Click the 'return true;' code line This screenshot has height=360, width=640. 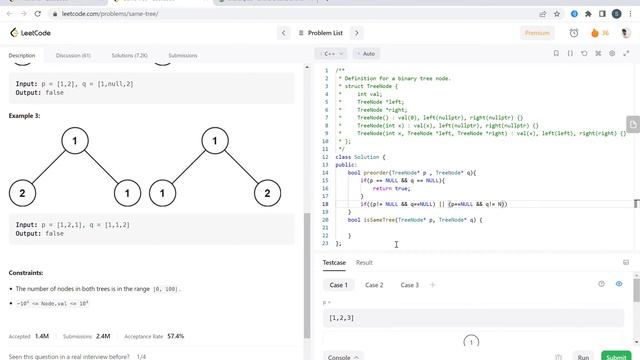coord(391,188)
